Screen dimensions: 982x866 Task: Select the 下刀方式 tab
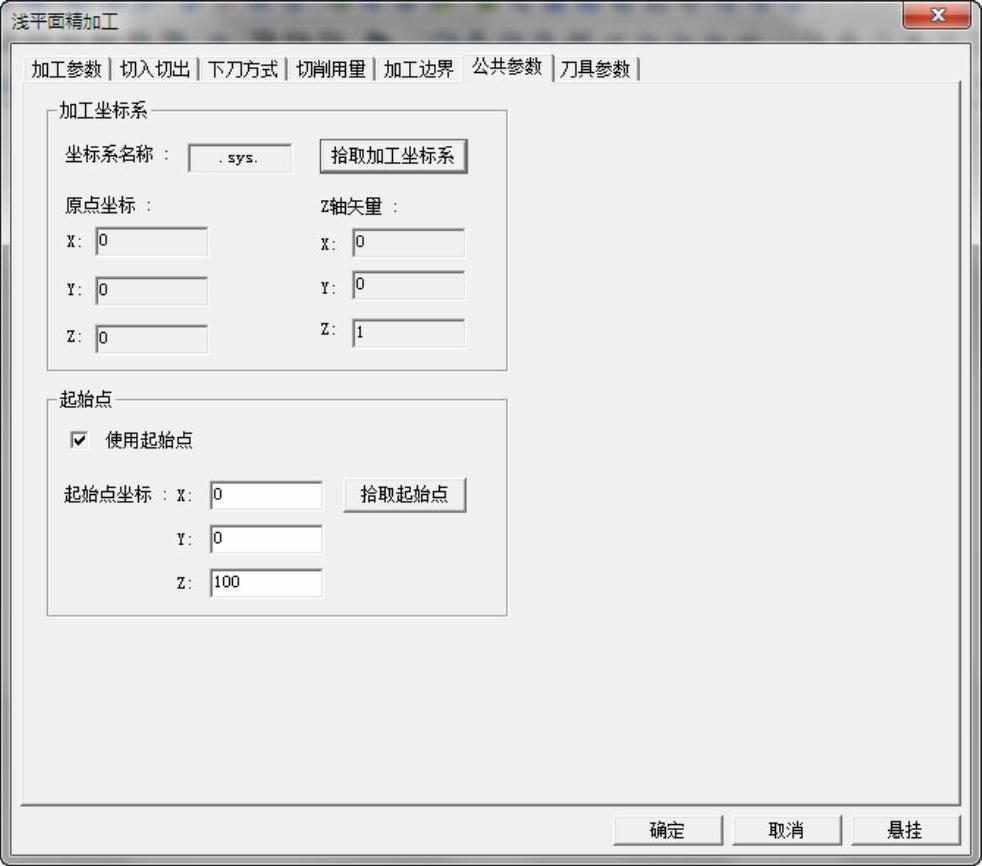[242, 69]
